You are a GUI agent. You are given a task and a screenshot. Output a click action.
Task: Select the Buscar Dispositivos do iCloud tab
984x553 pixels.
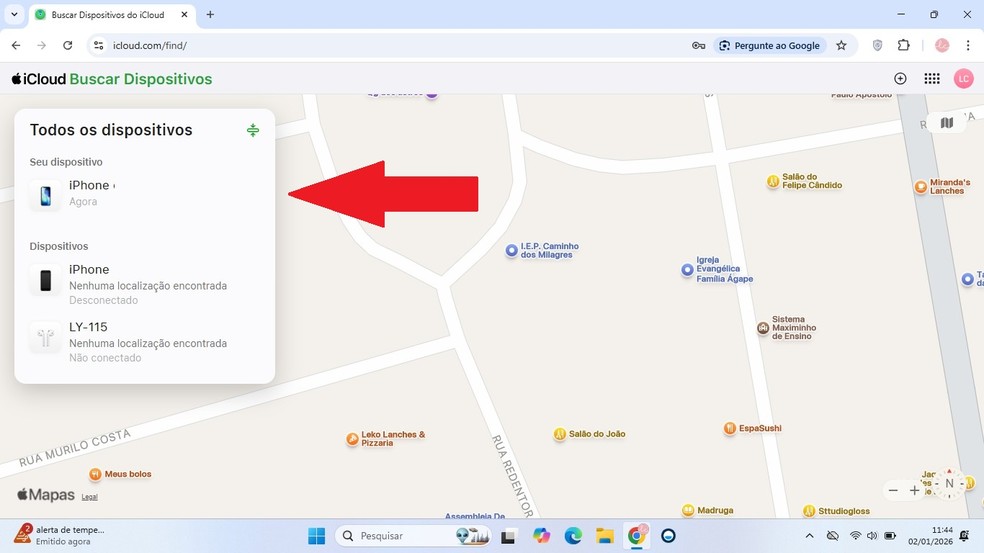(x=107, y=14)
